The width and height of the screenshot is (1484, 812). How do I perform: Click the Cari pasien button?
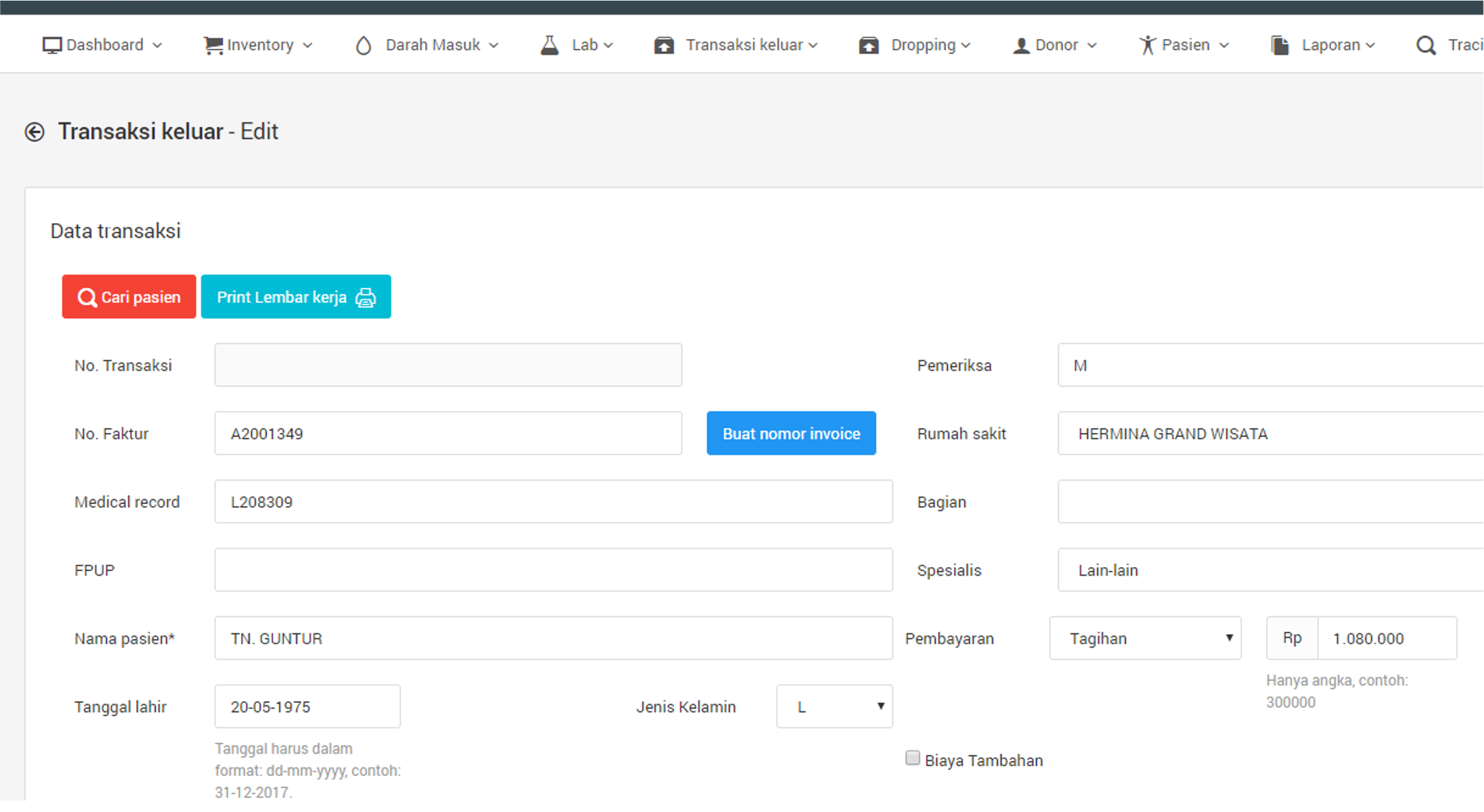[x=128, y=296]
